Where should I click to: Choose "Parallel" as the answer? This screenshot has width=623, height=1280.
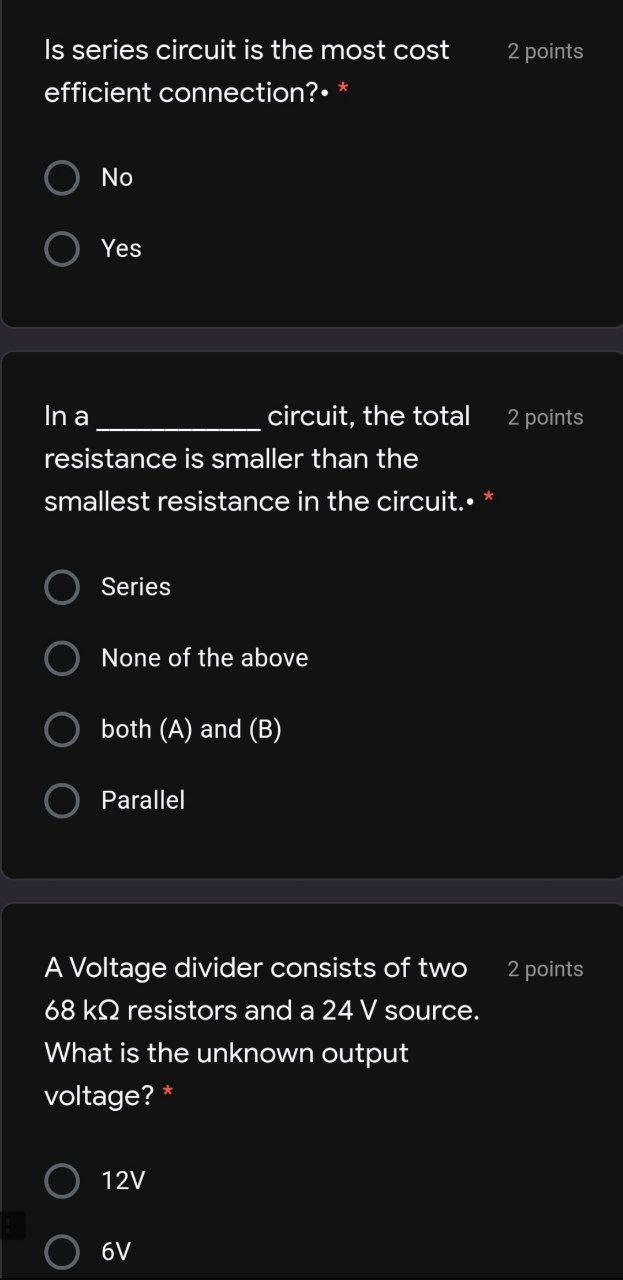click(x=61, y=800)
